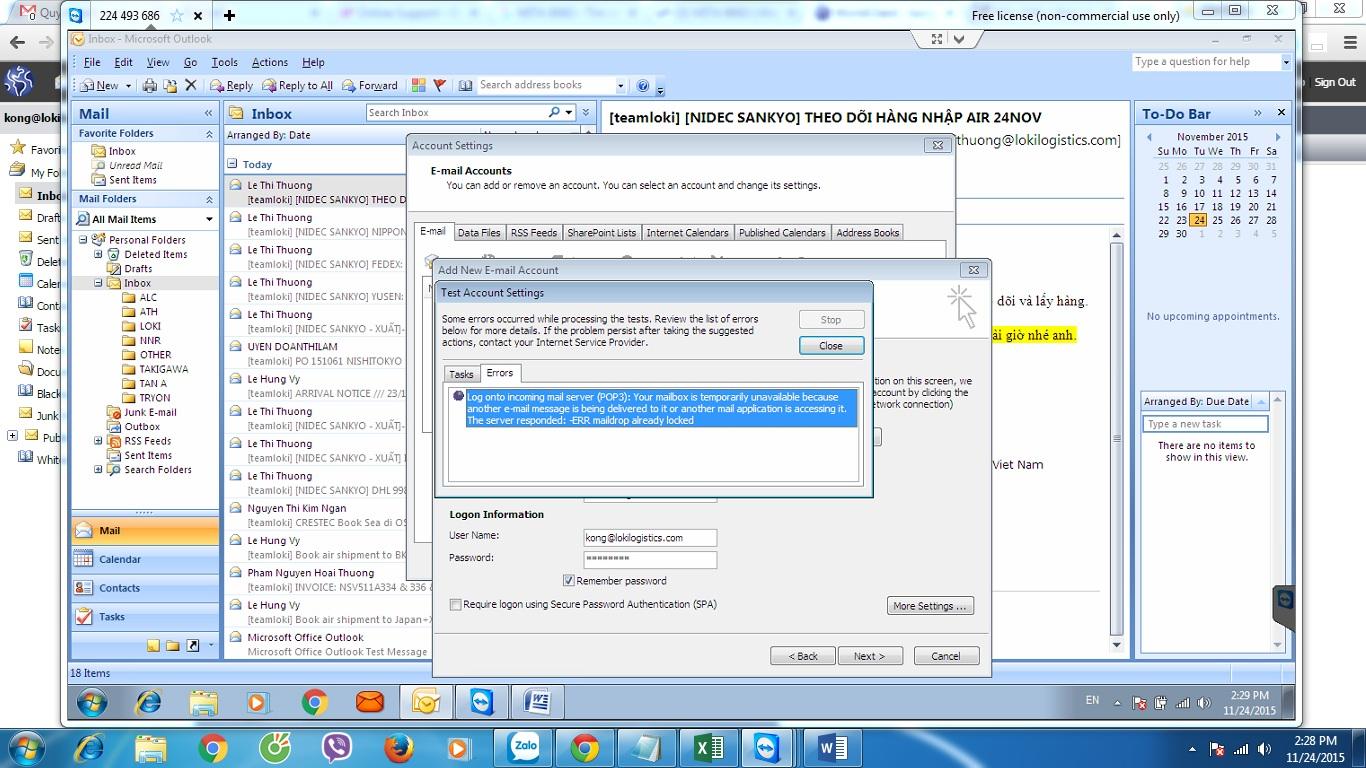Image resolution: width=1366 pixels, height=768 pixels.
Task: Click Reply to All in toolbar
Action: coord(297,86)
